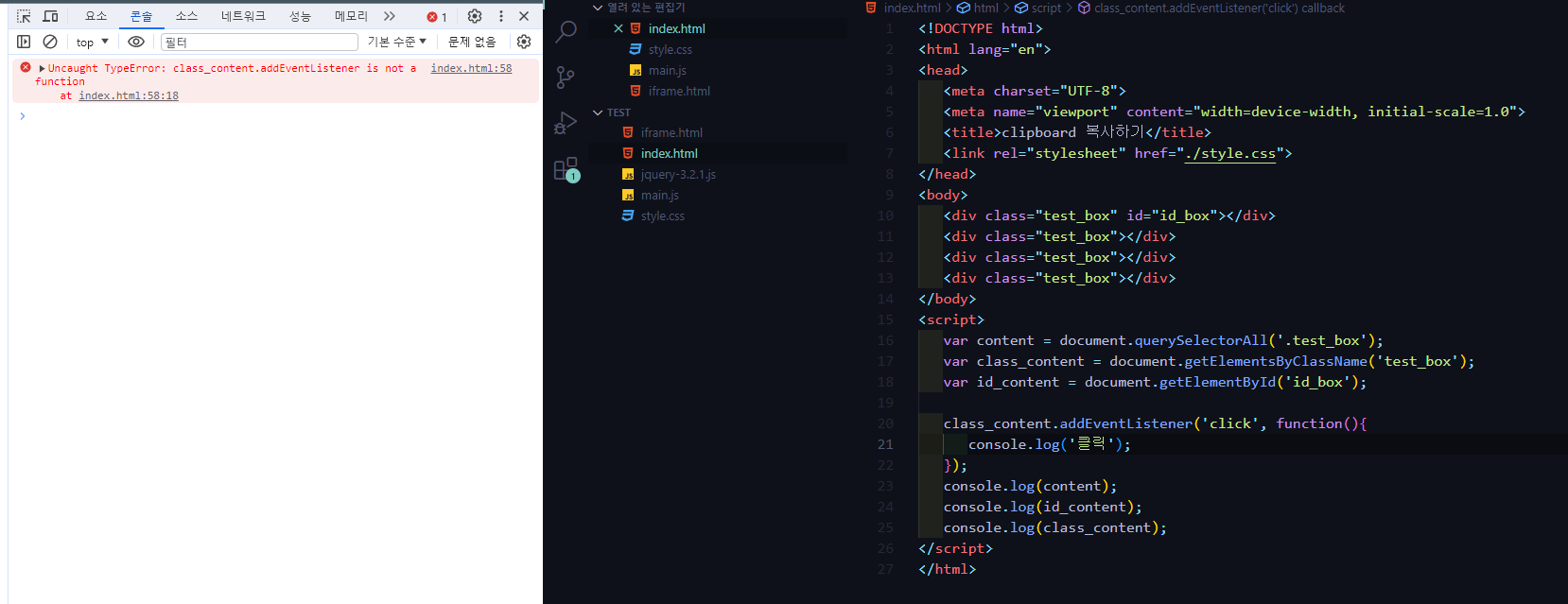
Task: Focus the 필터 input field
Action: click(x=259, y=42)
